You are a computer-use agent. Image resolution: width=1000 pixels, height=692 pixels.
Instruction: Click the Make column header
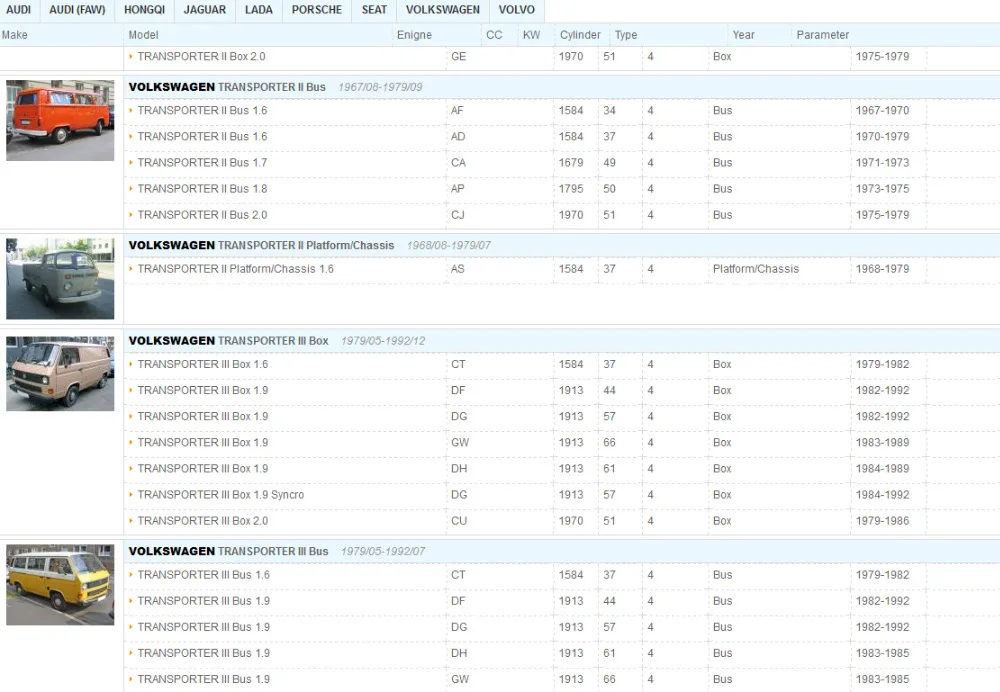15,35
